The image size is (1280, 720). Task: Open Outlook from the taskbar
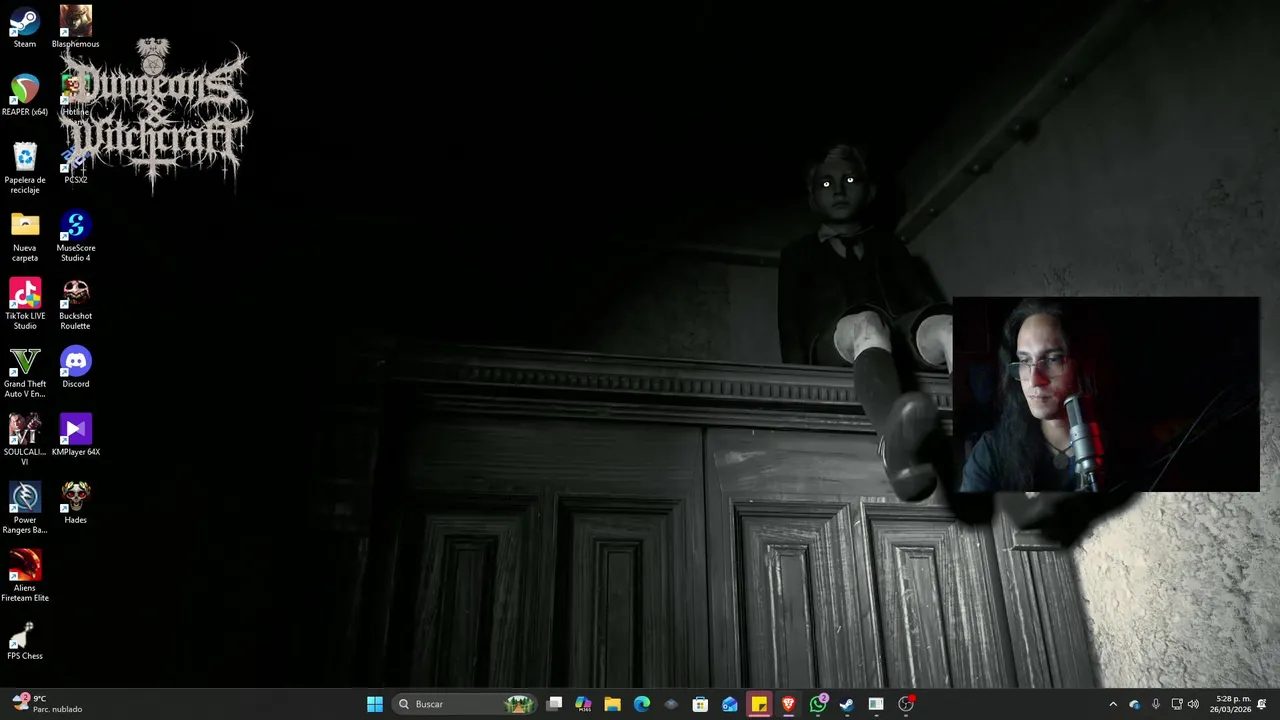point(730,704)
